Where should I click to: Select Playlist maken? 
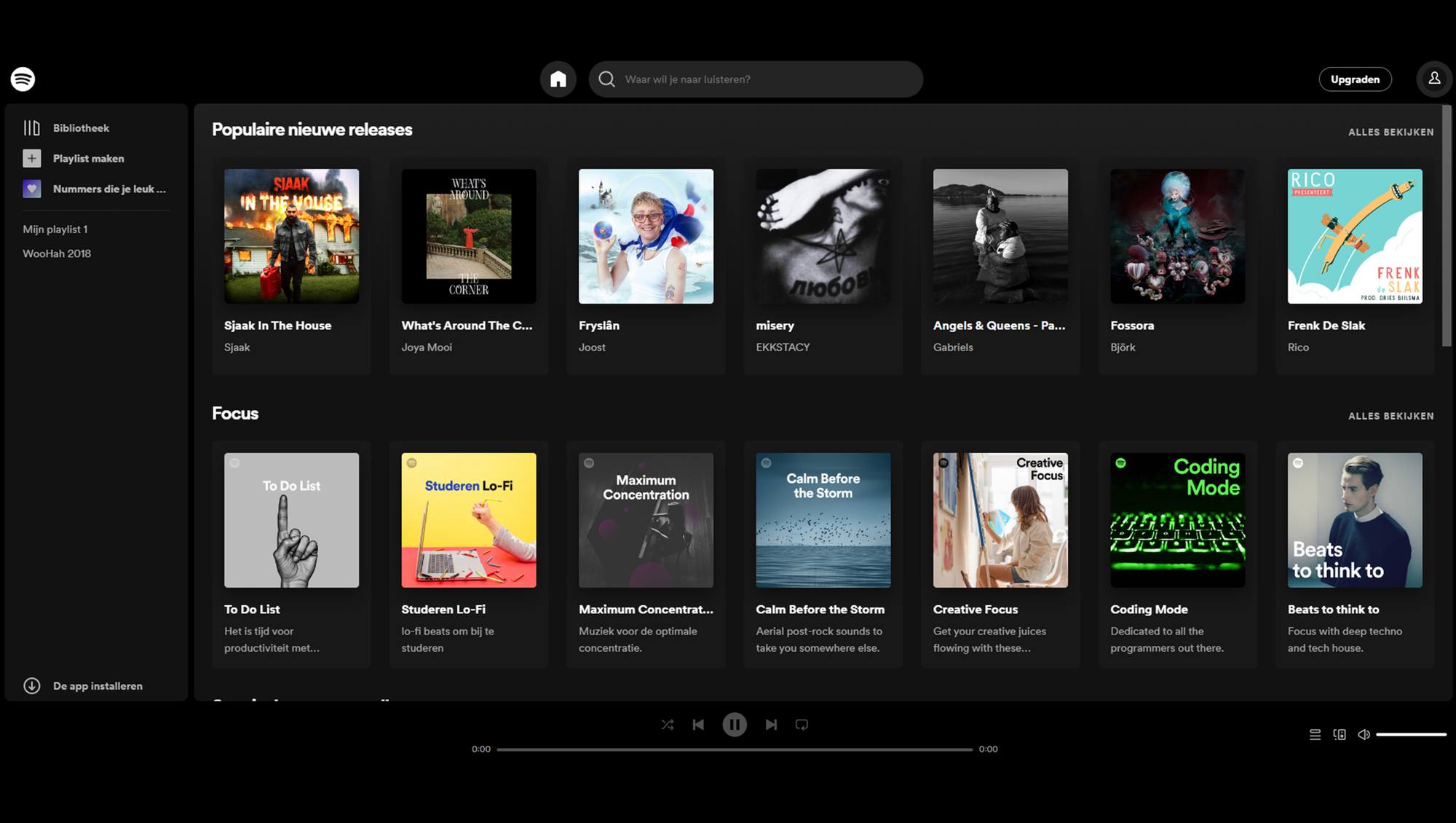(89, 158)
